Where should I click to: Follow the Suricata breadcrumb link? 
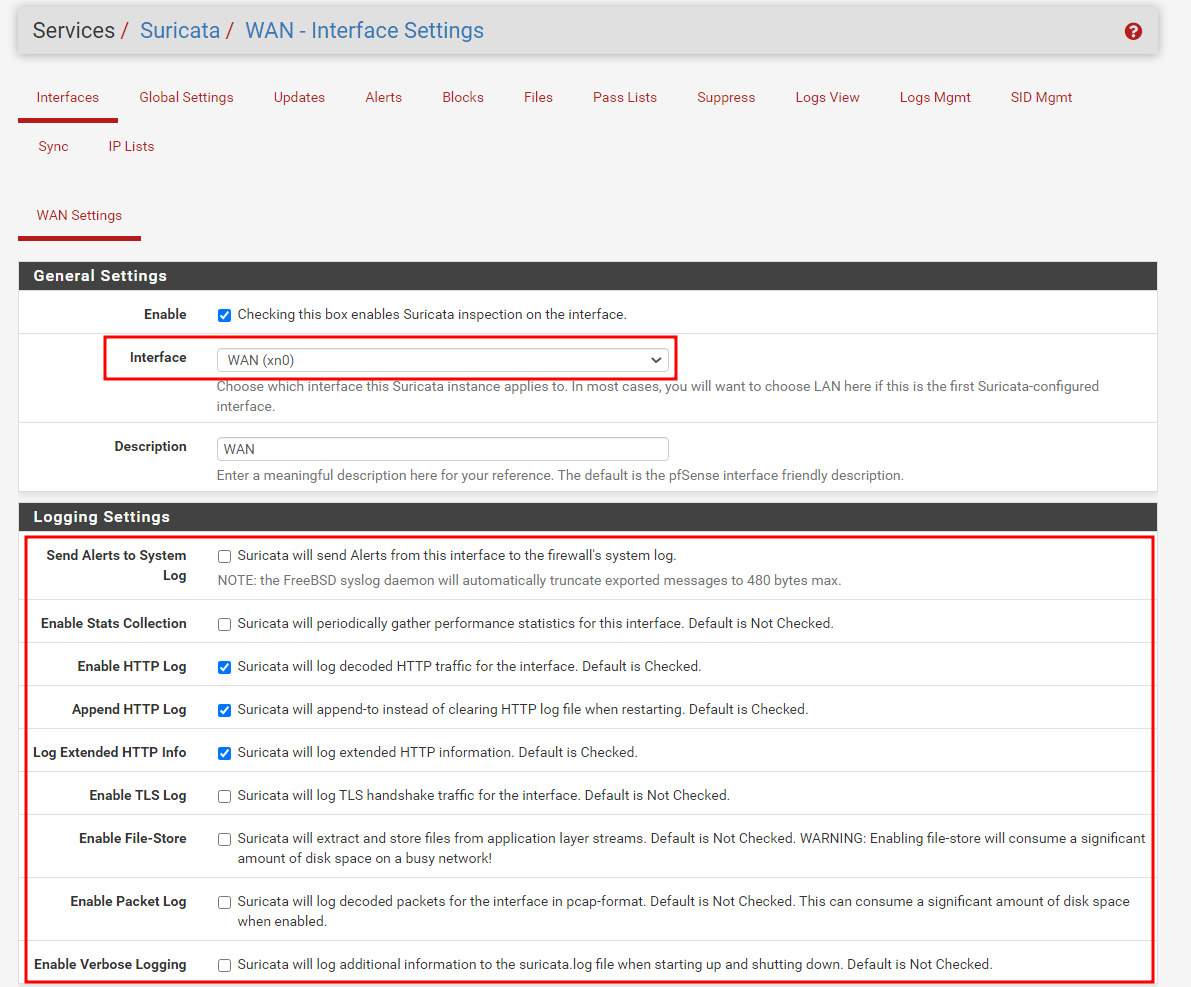coord(180,30)
